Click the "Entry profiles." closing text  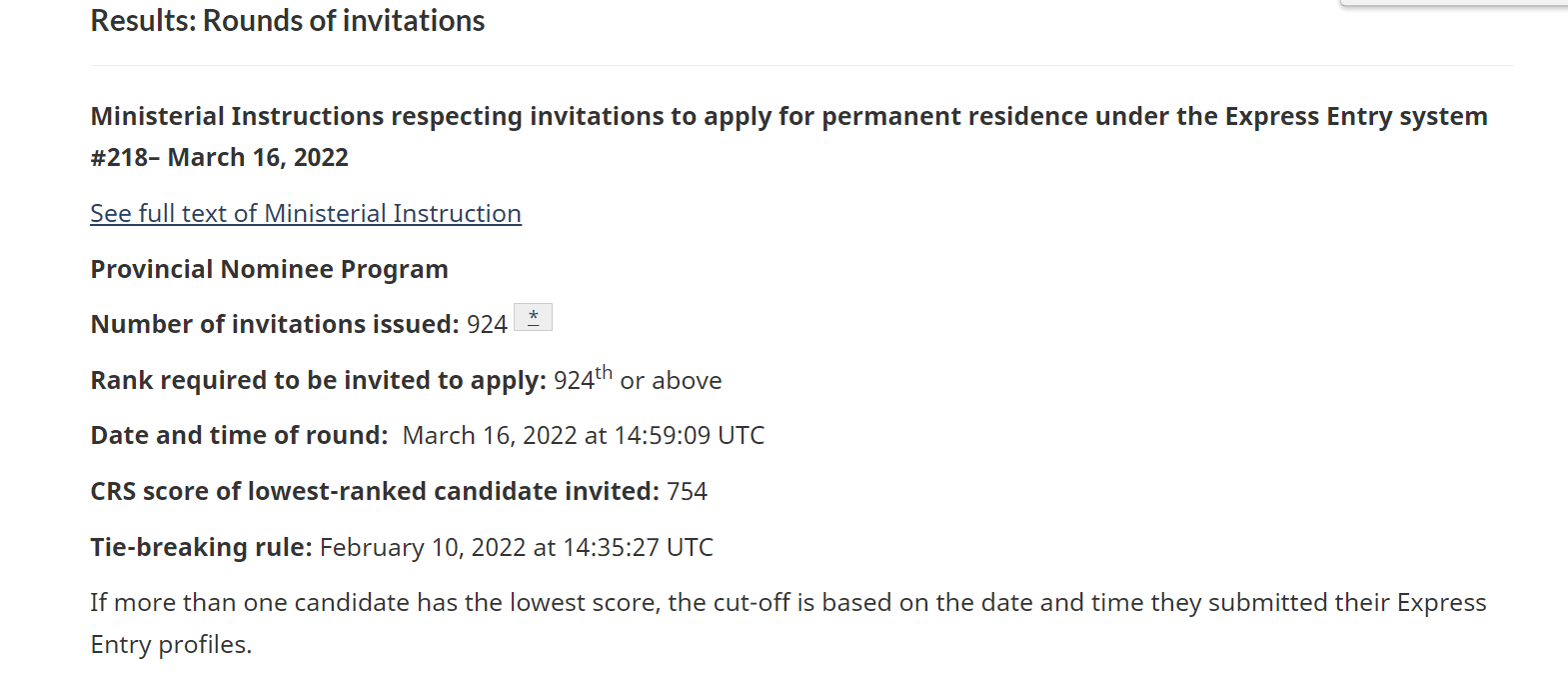171,645
